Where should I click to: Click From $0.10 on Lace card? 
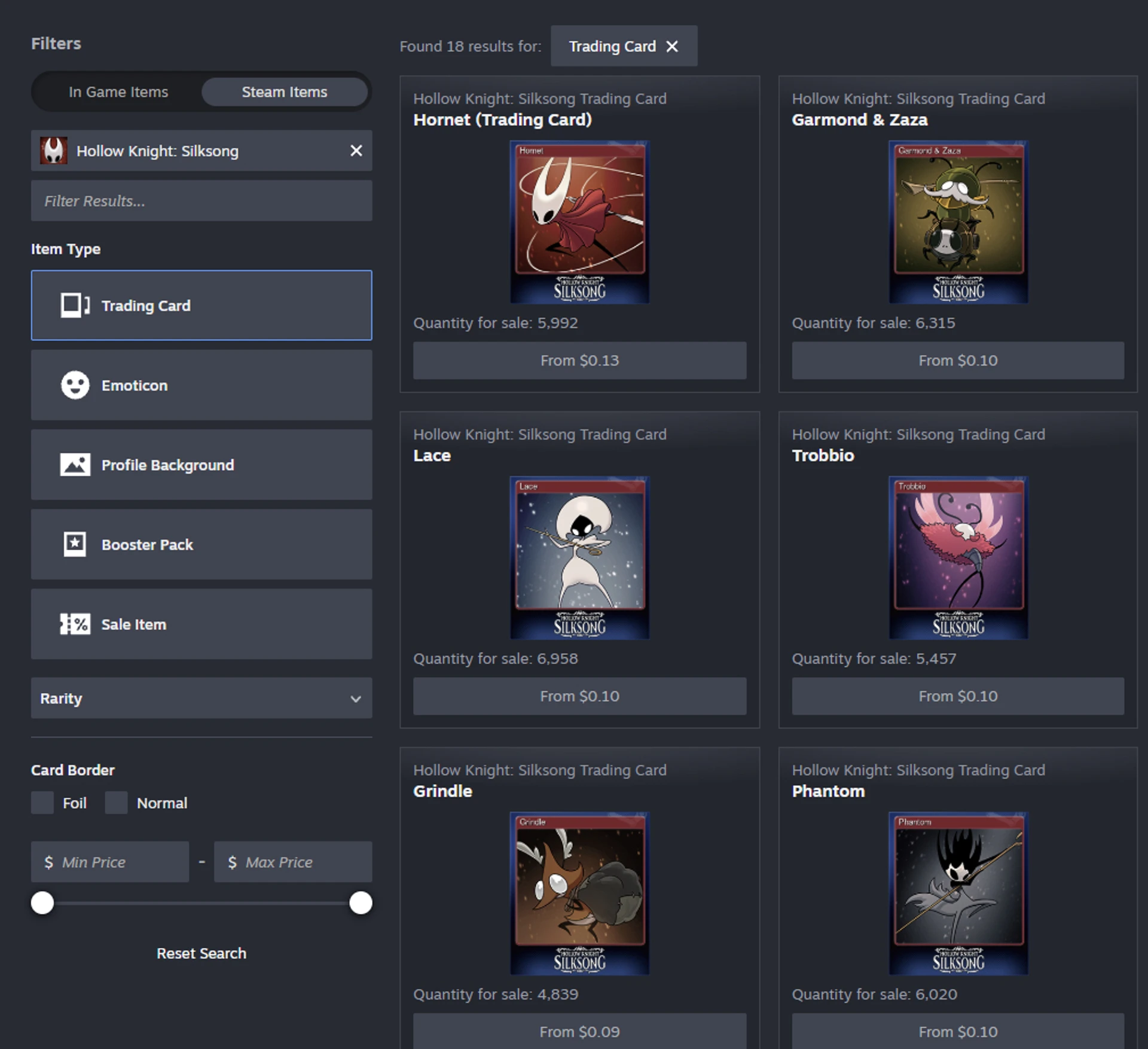[x=579, y=696]
